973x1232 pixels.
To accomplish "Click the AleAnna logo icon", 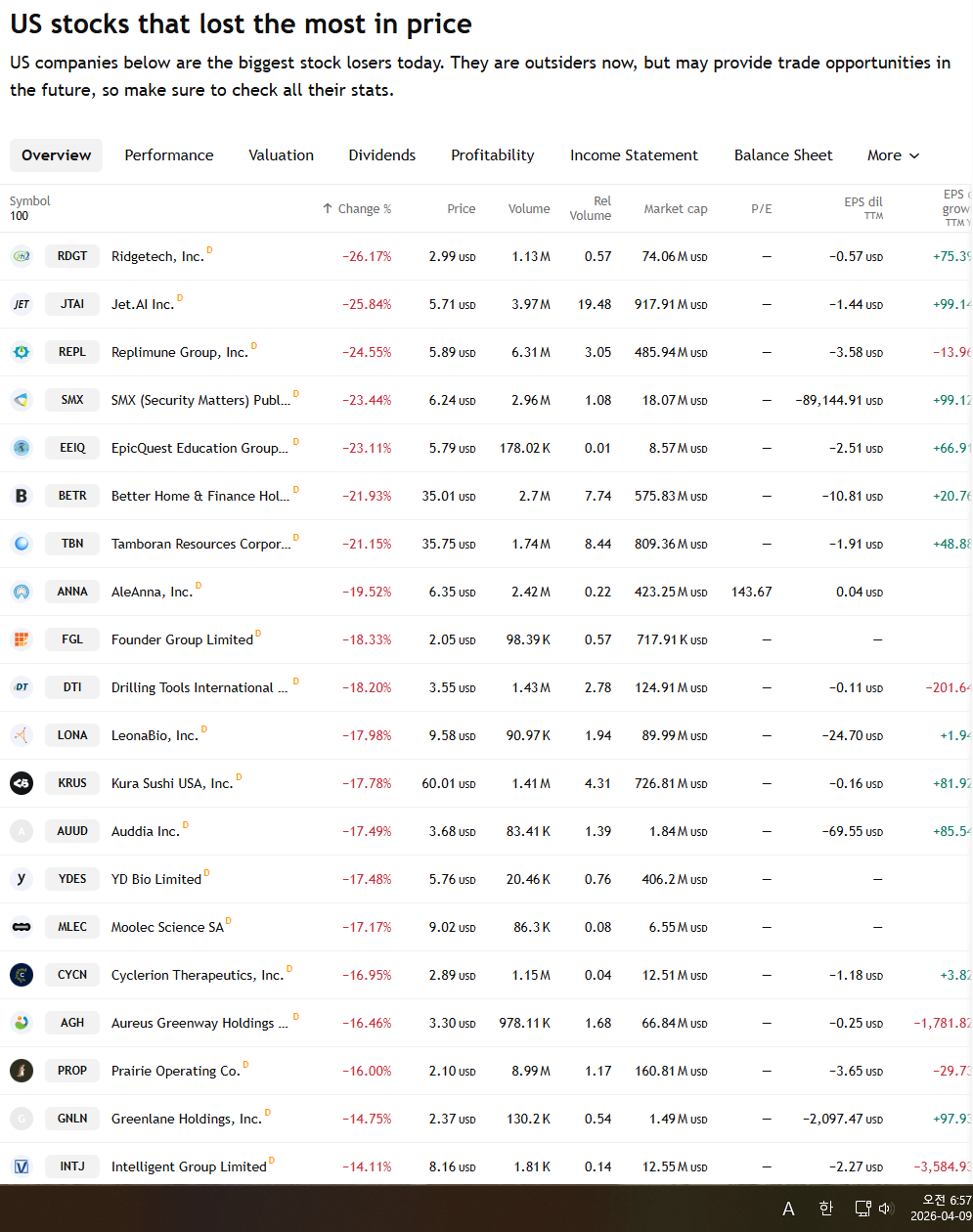I will click(x=22, y=592).
